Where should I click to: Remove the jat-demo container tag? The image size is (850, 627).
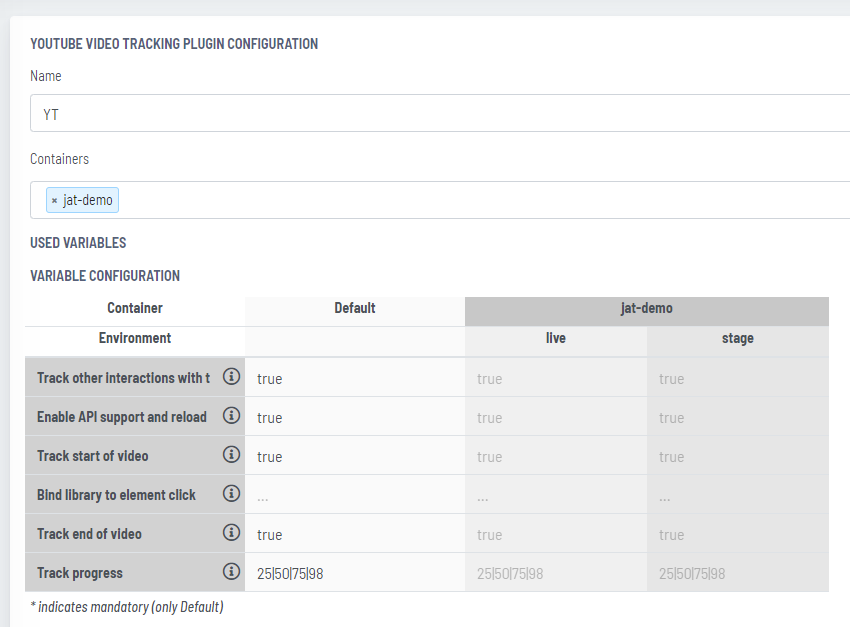(54, 201)
